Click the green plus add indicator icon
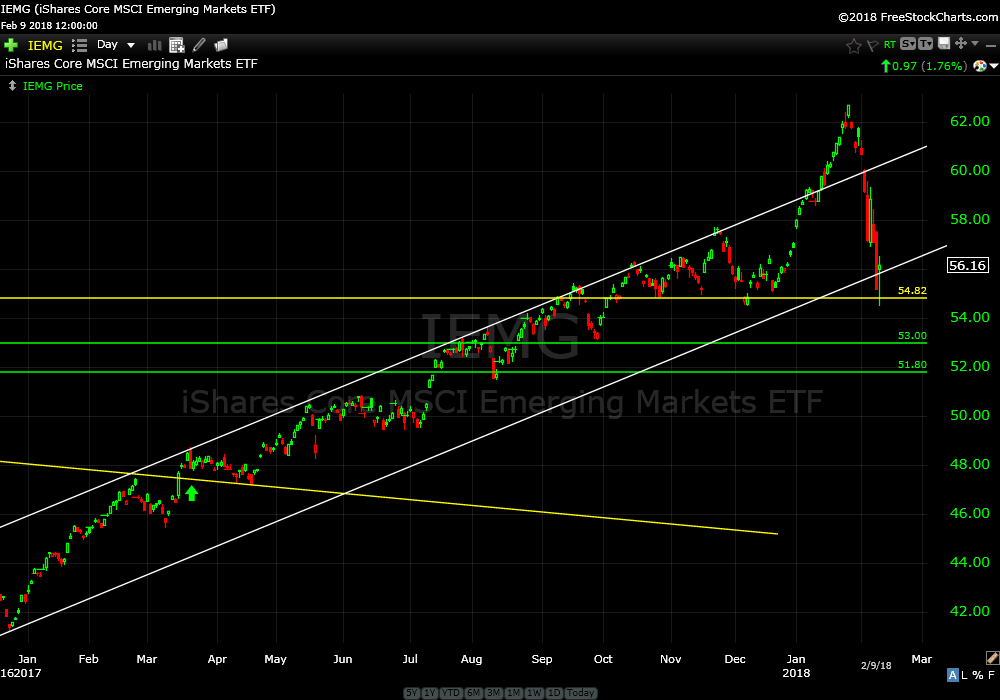 11,45
